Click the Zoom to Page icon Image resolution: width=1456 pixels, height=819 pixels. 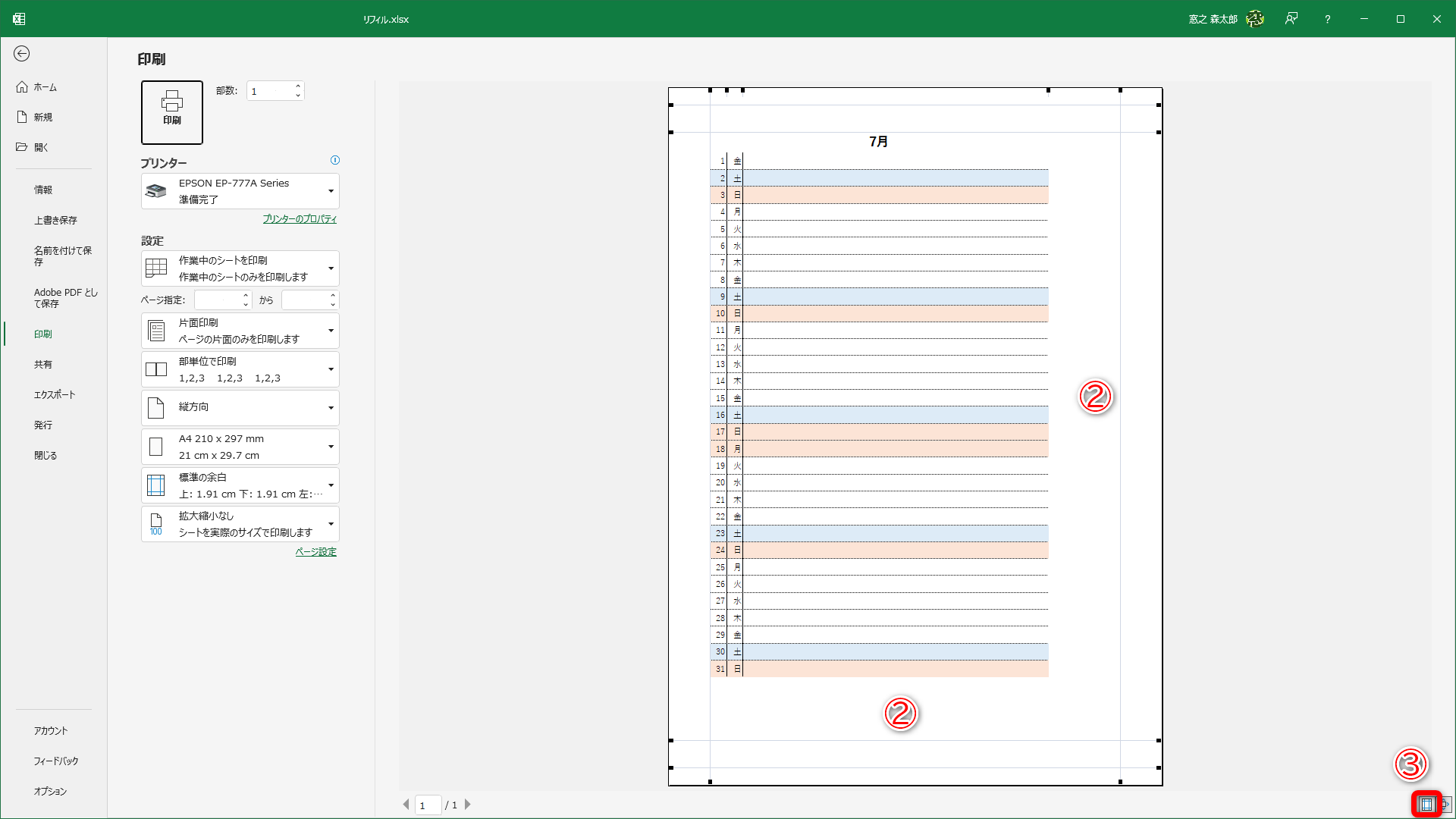(1446, 805)
